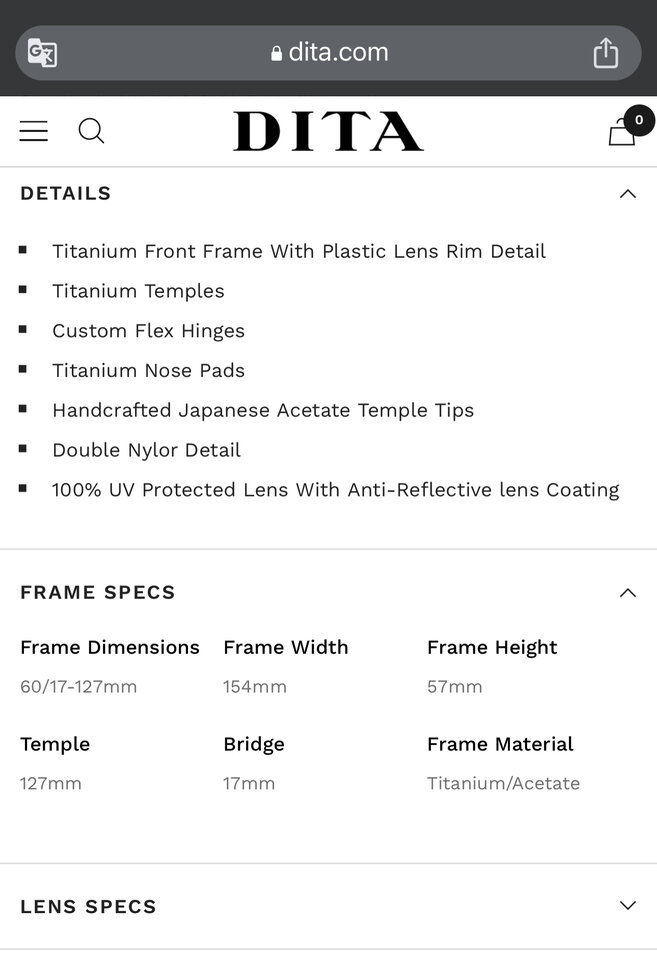Open the shopping bag cart icon

621,132
